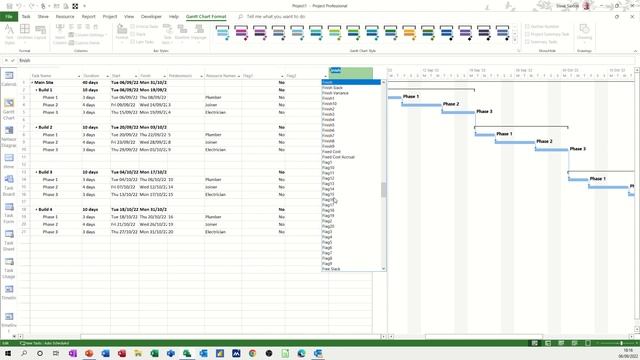Open Microsoft Edge from the taskbar
Viewport: 640px width, 360px height.
[x=301, y=353]
